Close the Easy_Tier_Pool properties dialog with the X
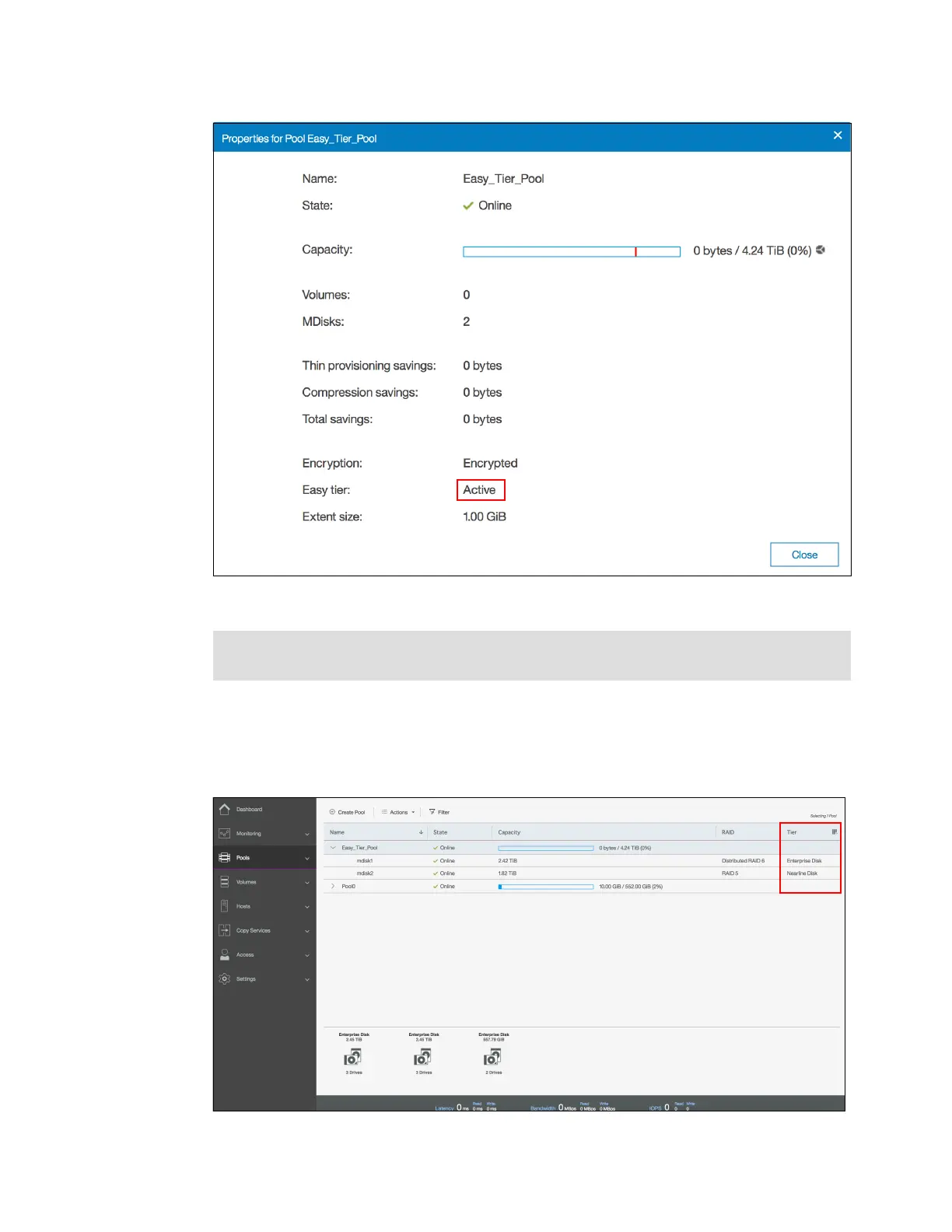This screenshot has width=952, height=1232. coord(838,135)
